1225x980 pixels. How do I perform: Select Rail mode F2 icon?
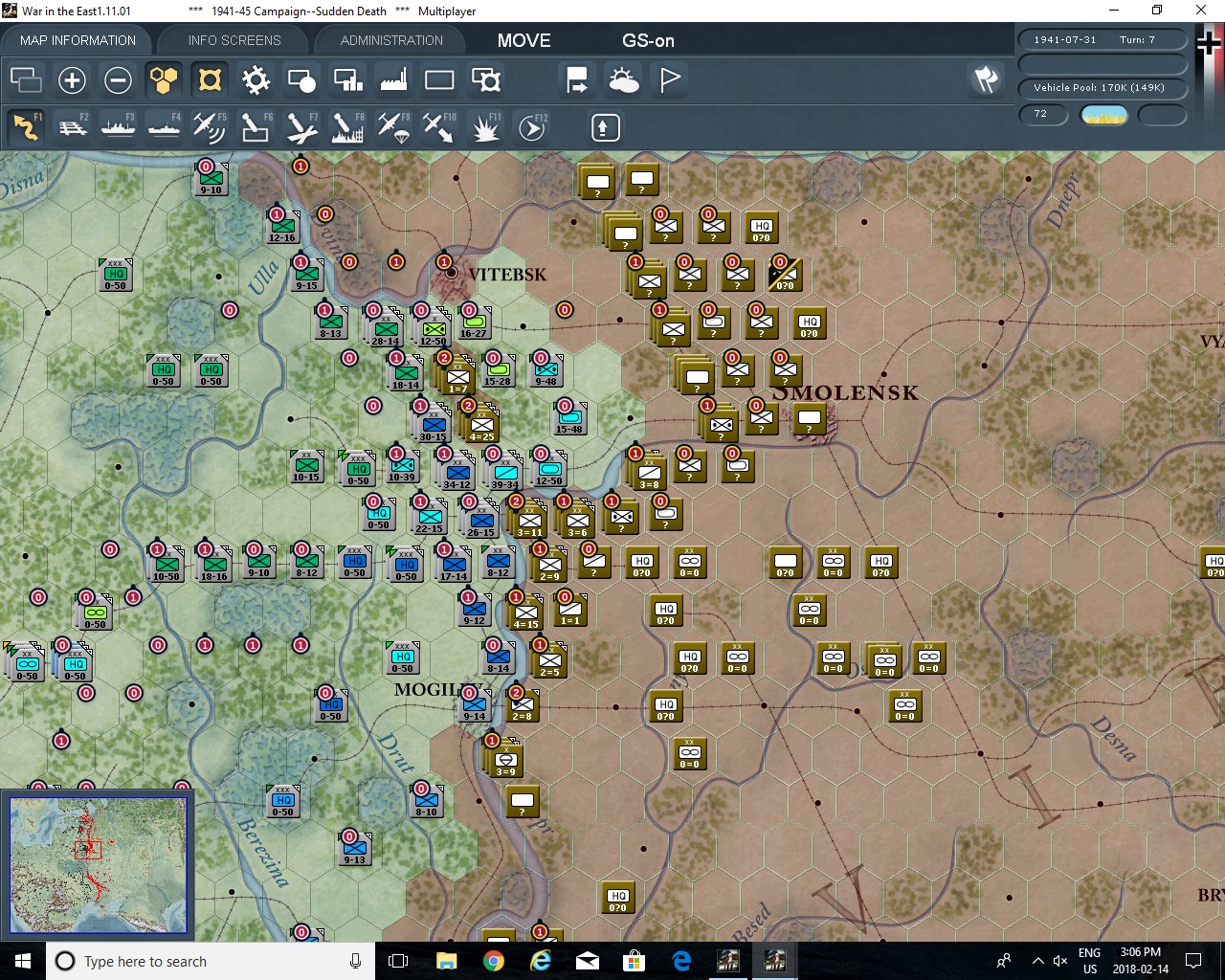click(73, 127)
